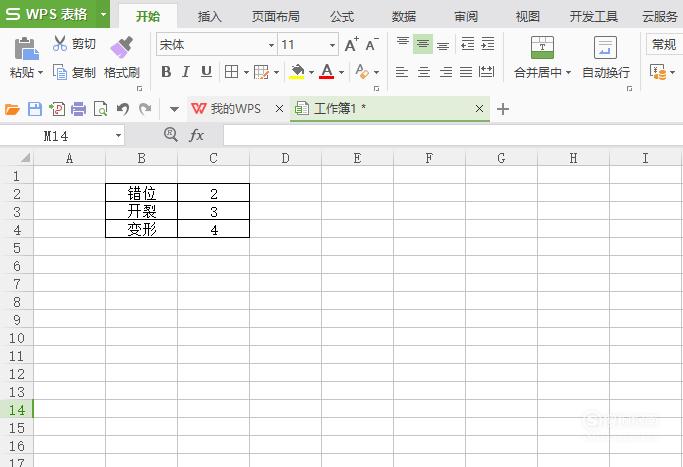Open the 开发工具 tab
This screenshot has height=467, width=683.
[x=594, y=17]
